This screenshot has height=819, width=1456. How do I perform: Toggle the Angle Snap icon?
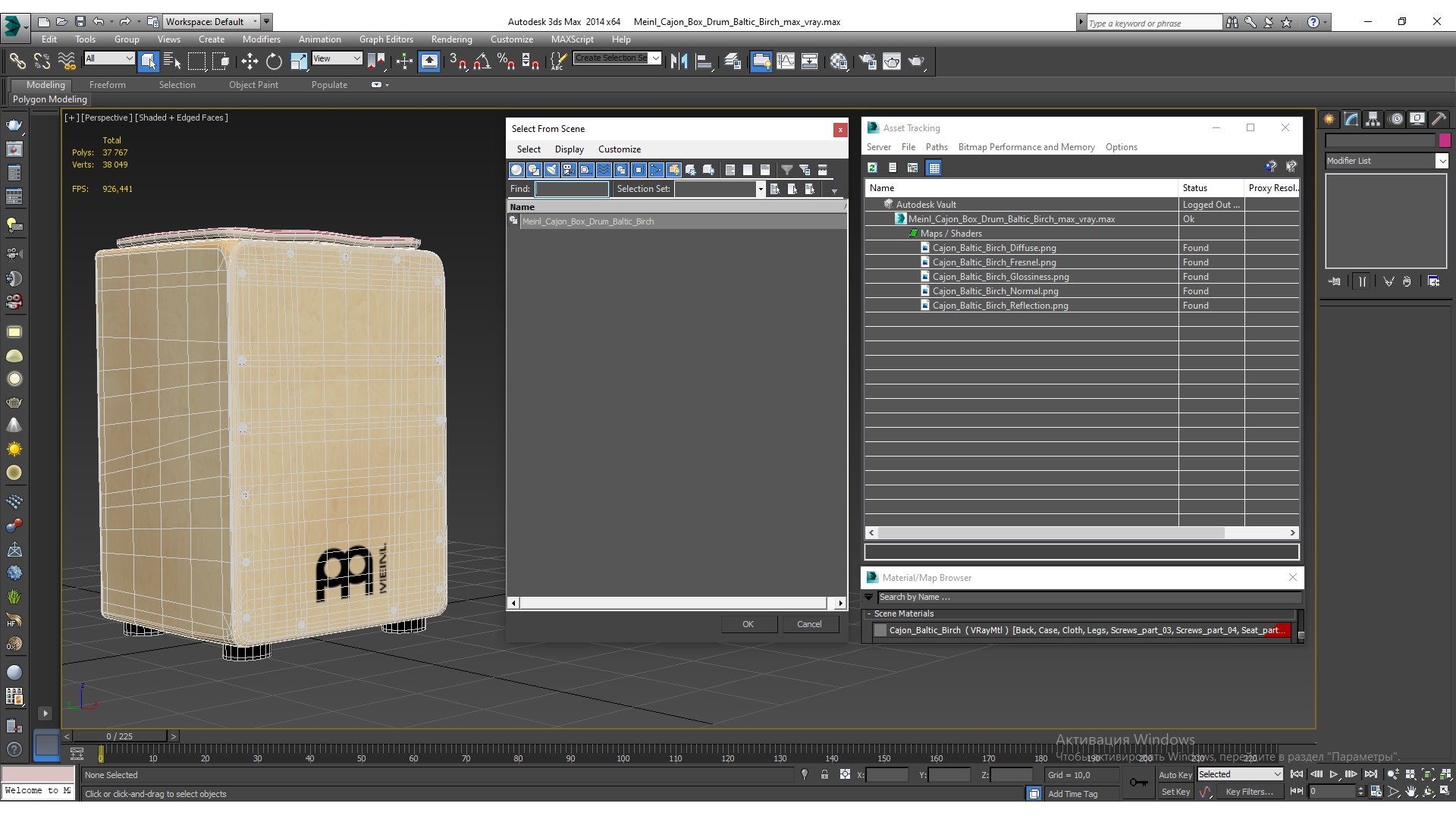click(x=482, y=61)
